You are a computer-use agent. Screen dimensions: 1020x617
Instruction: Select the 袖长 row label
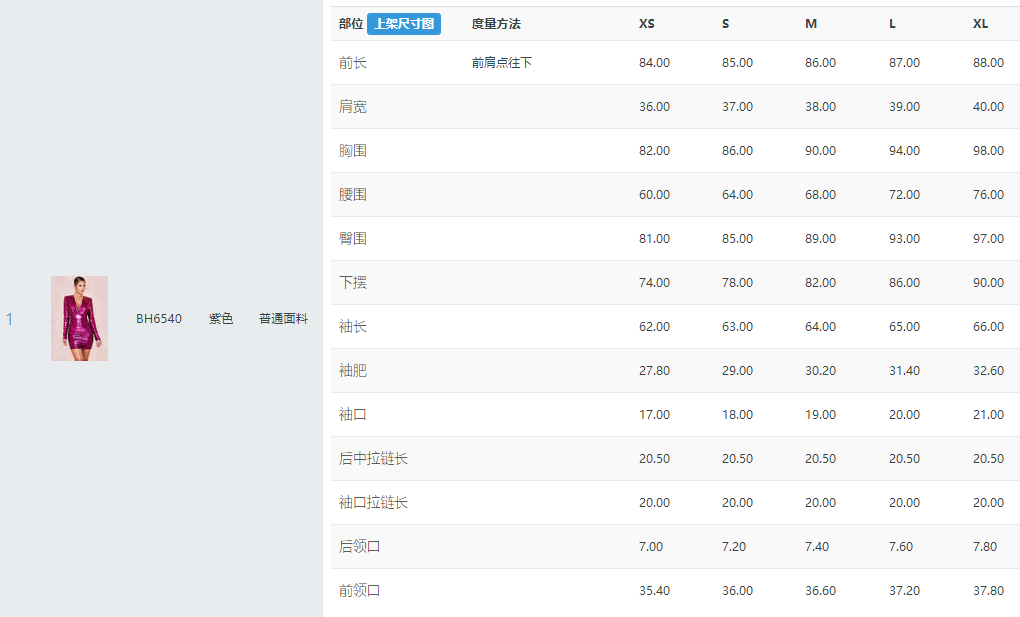point(353,327)
